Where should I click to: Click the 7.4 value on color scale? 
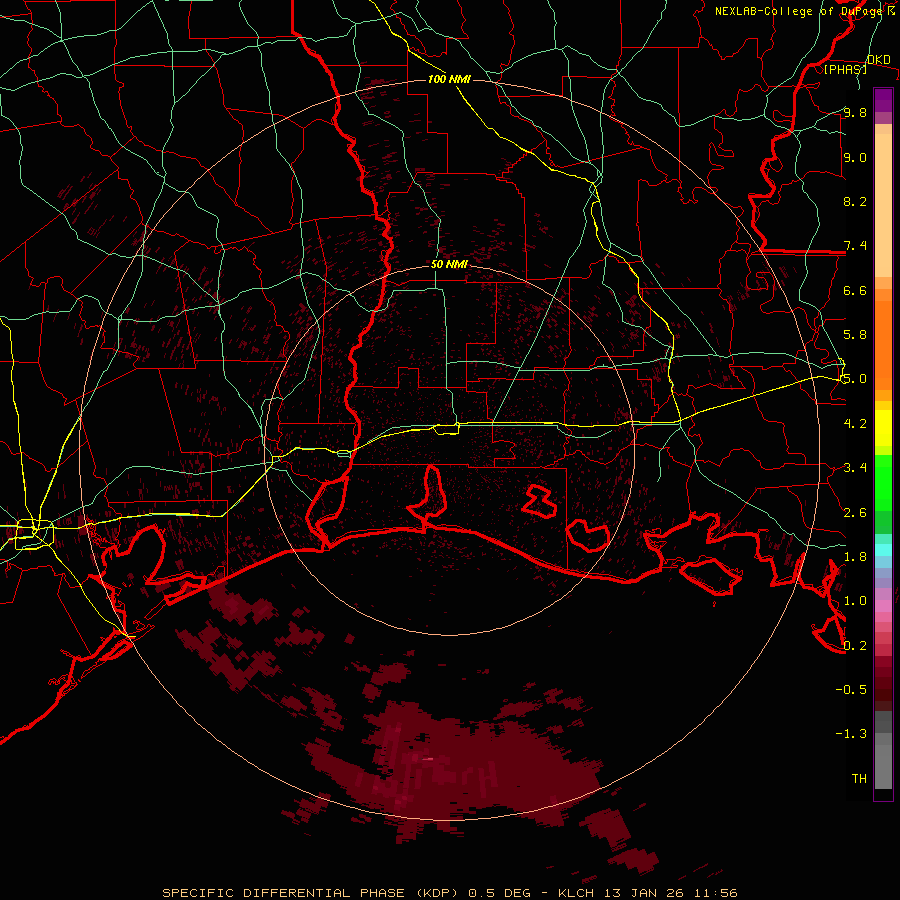click(x=855, y=246)
